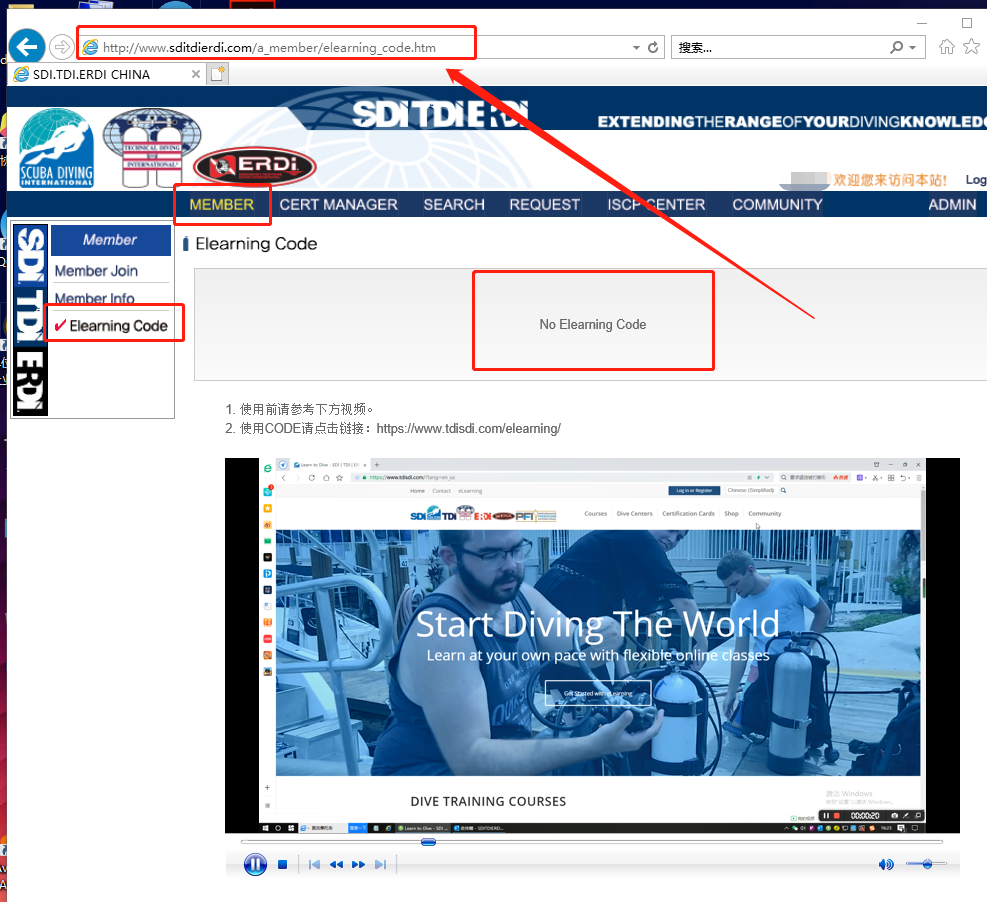The image size is (987, 902).
Task: Stop the video playback
Action: (283, 865)
